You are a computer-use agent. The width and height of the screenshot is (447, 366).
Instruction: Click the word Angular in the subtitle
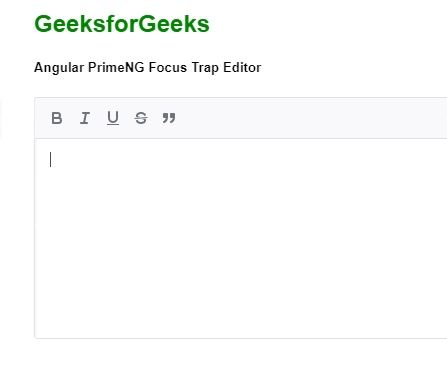point(59,68)
